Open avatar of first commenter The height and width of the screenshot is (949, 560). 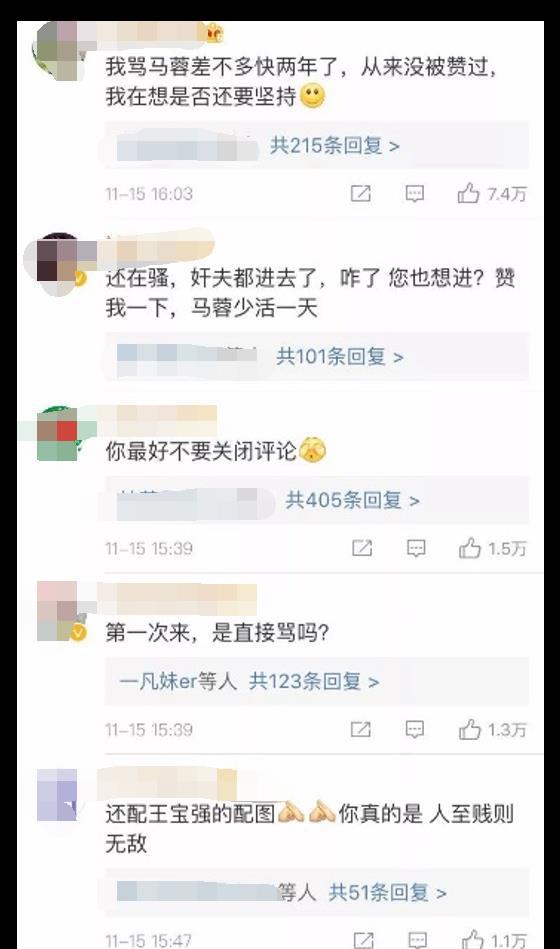coord(58,51)
